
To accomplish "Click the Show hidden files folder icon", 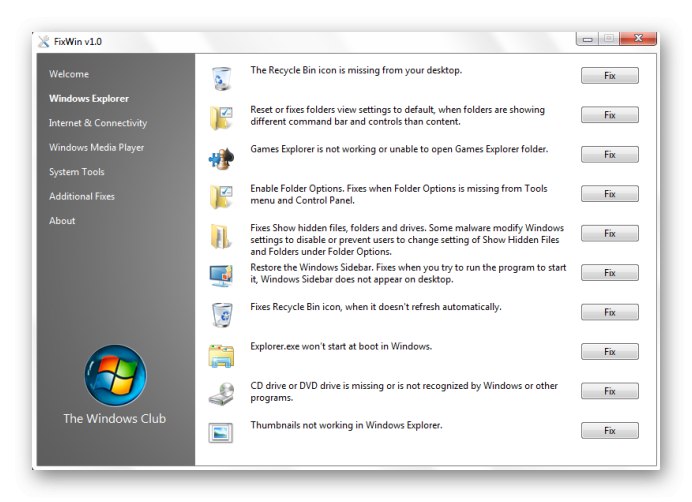I will click(221, 237).
